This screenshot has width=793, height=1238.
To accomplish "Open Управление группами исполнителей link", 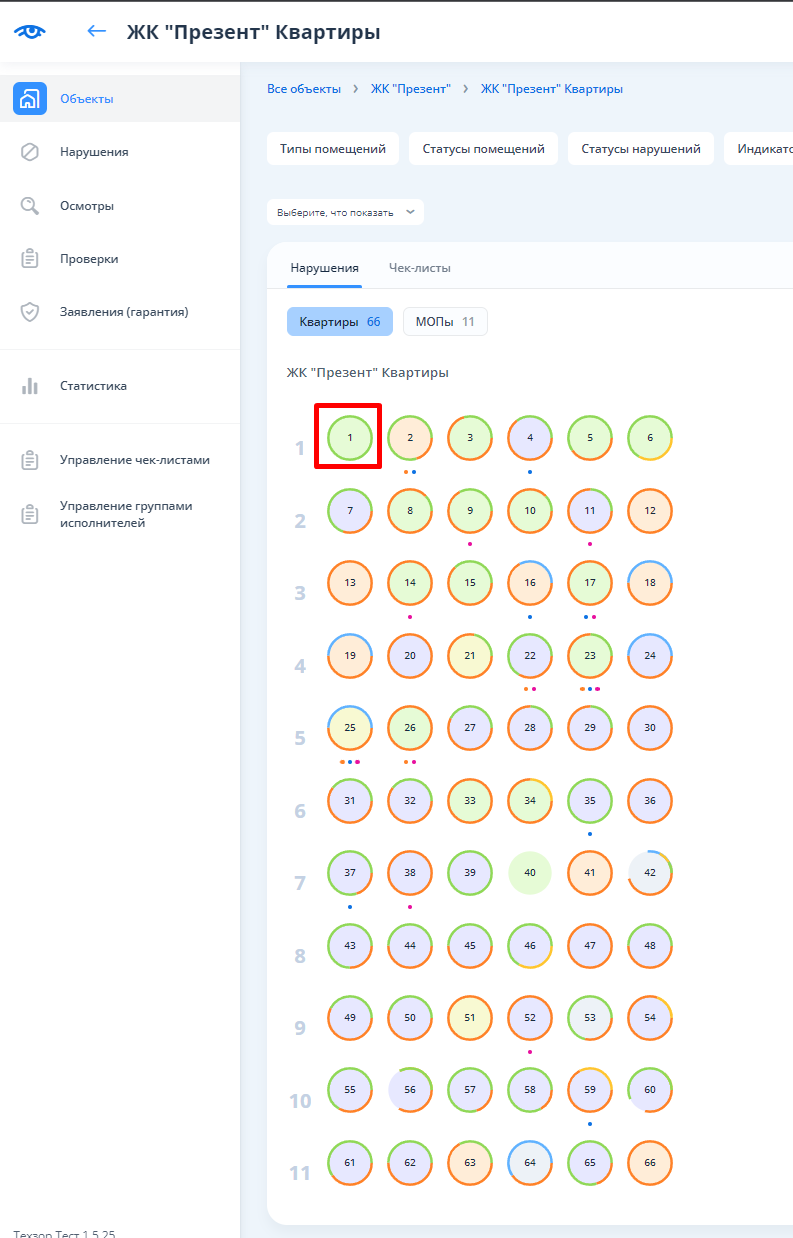I will coord(126,514).
